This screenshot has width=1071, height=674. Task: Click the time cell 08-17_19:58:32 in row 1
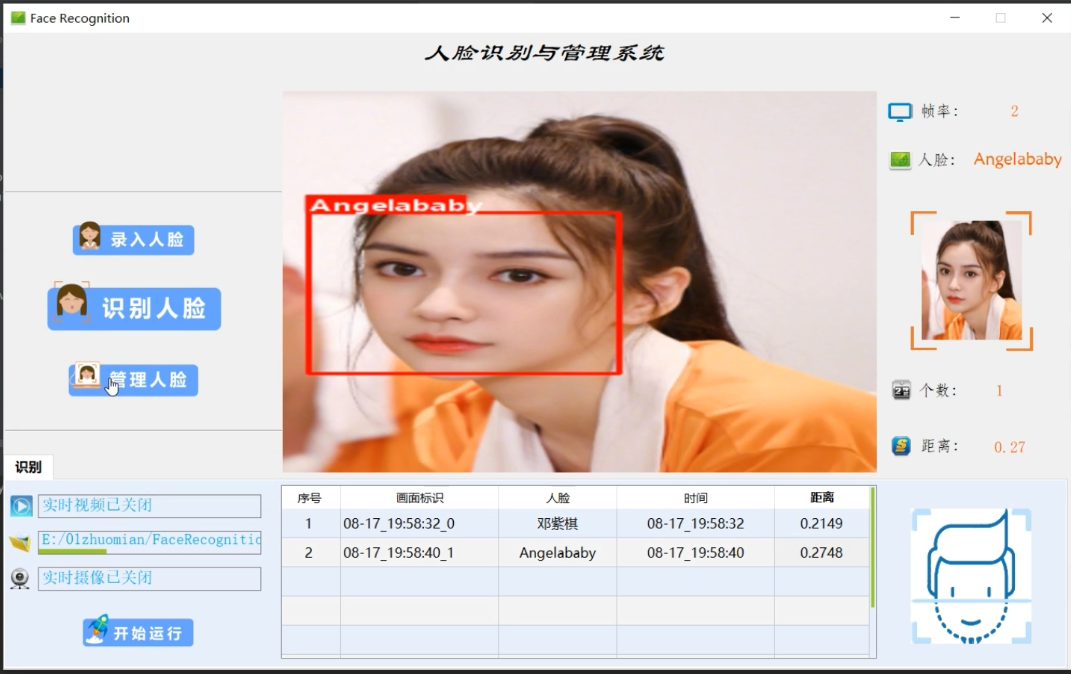(695, 524)
